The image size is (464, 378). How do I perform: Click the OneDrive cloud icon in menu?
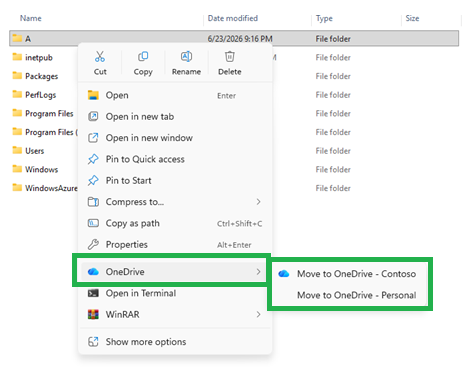tap(93, 272)
